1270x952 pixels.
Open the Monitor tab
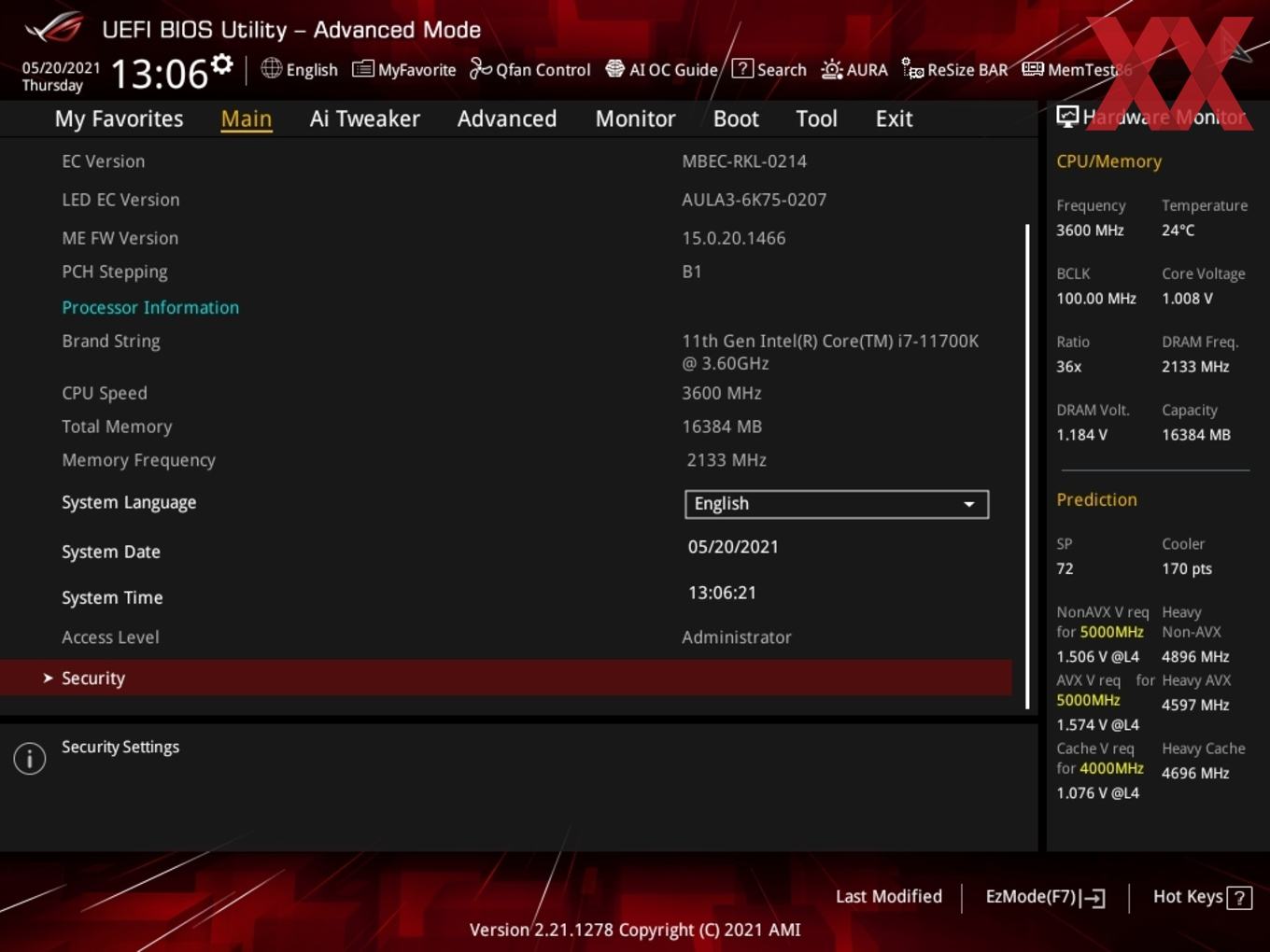coord(635,119)
